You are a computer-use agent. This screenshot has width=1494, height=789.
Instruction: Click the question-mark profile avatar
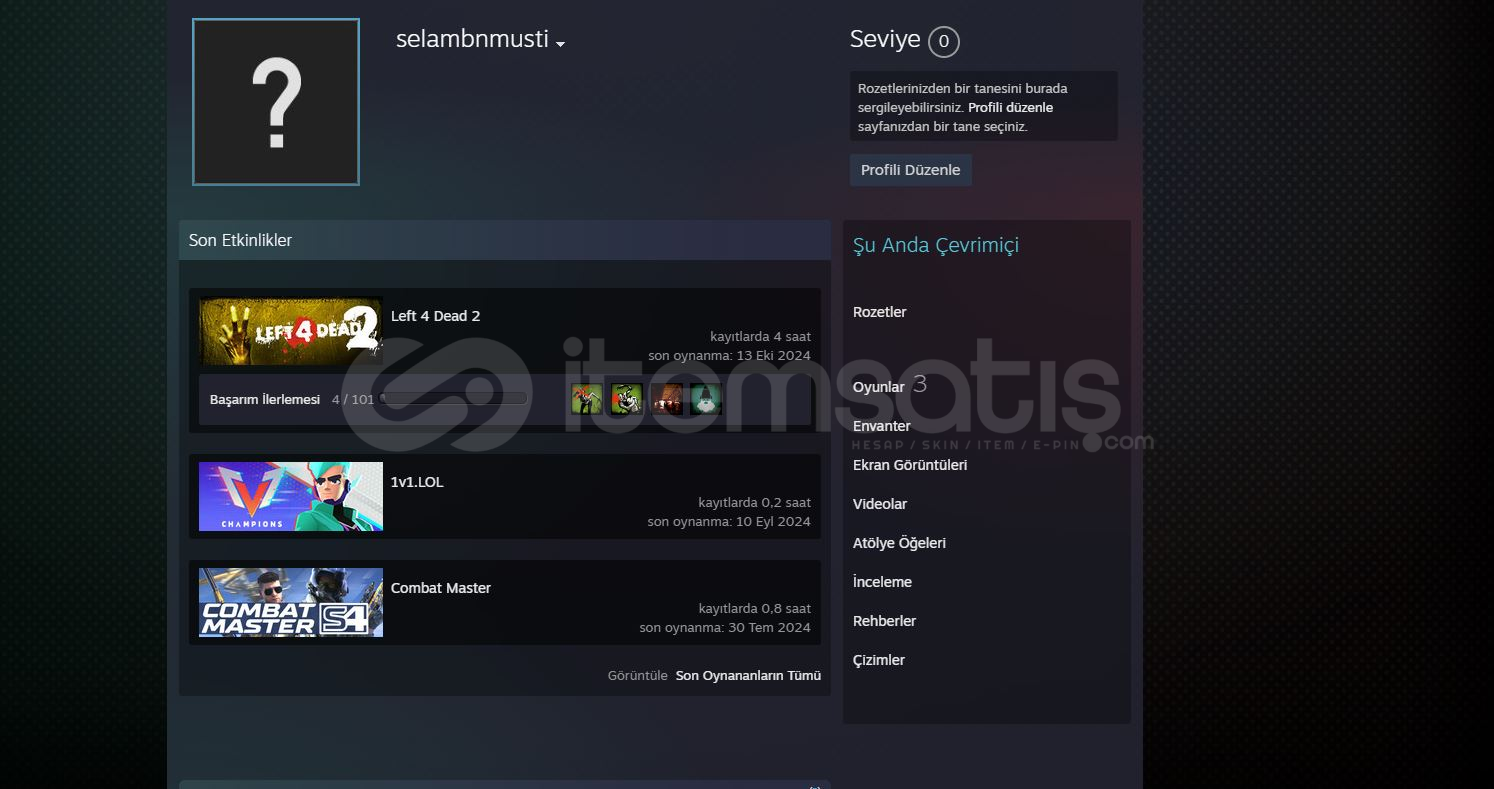pyautogui.click(x=276, y=102)
